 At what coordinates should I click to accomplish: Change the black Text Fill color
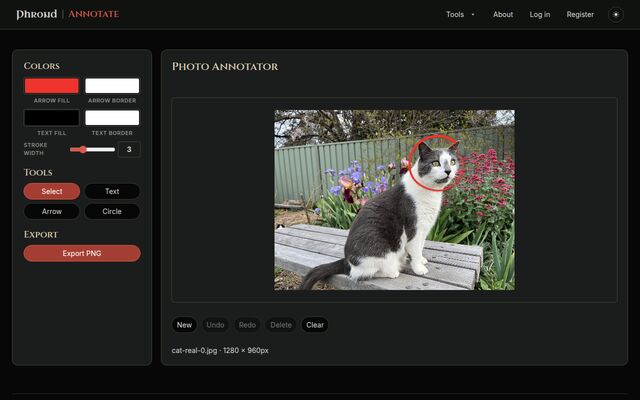[x=51, y=118]
